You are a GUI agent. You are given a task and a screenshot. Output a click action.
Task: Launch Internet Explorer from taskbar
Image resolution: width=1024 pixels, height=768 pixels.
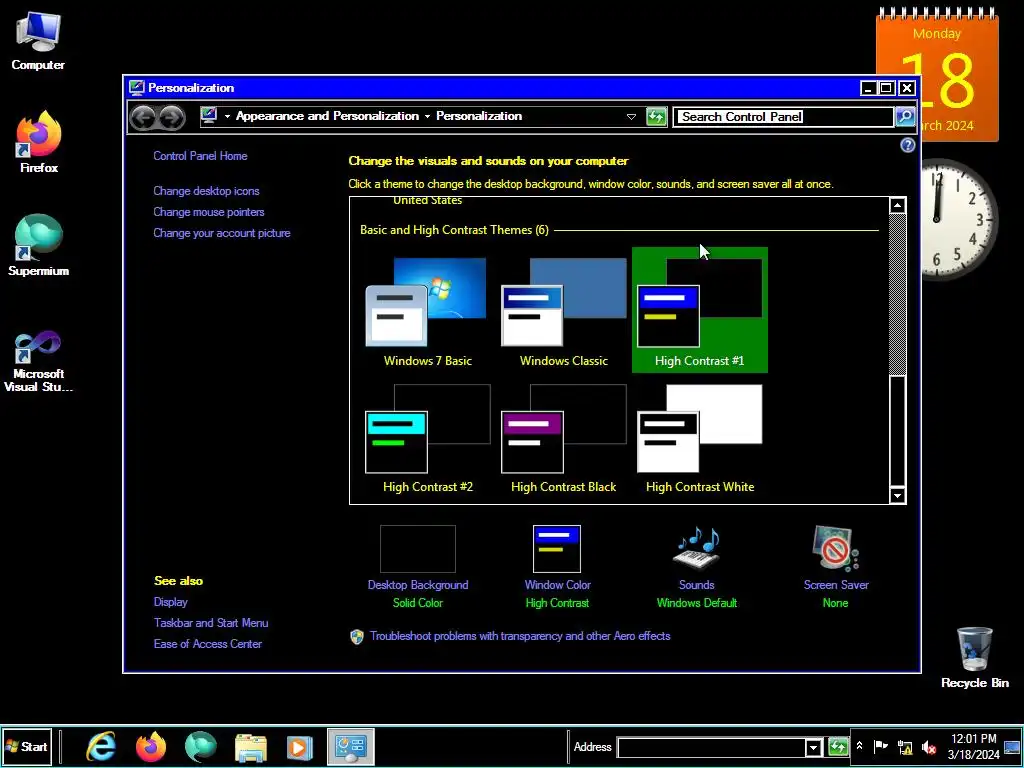pyautogui.click(x=101, y=746)
